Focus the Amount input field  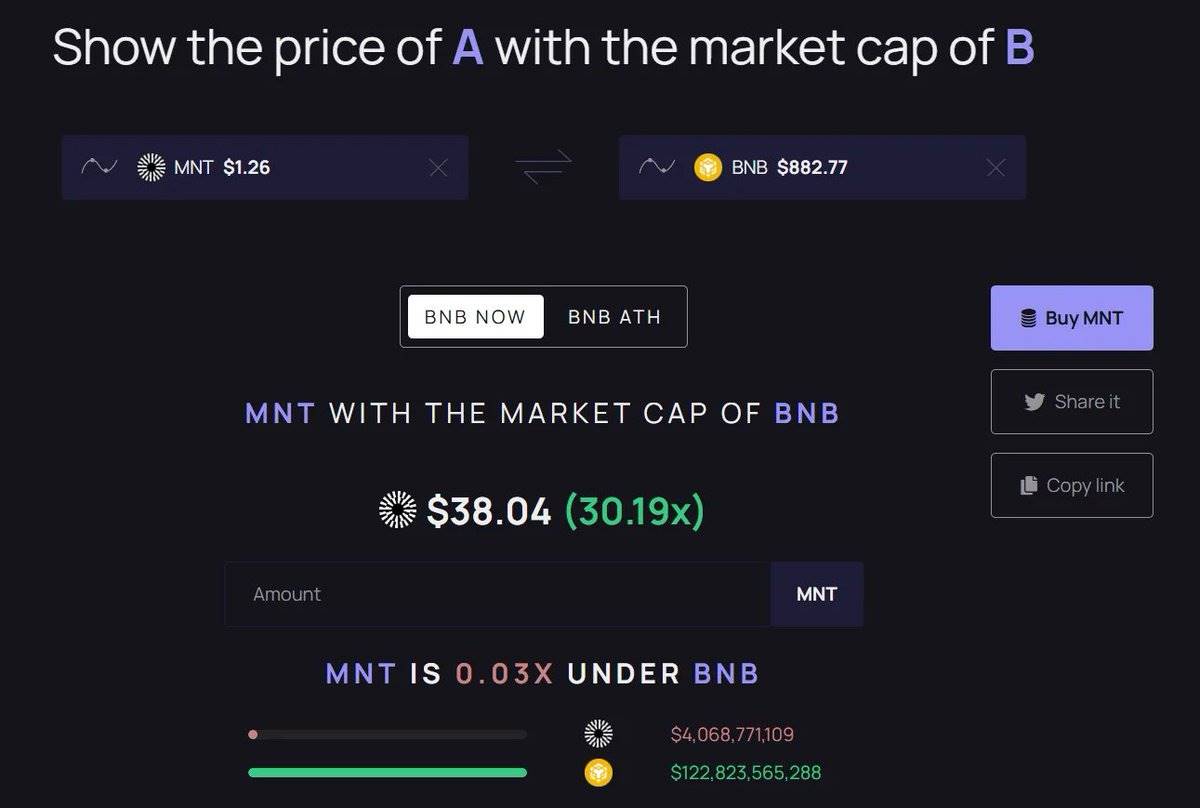pos(497,594)
